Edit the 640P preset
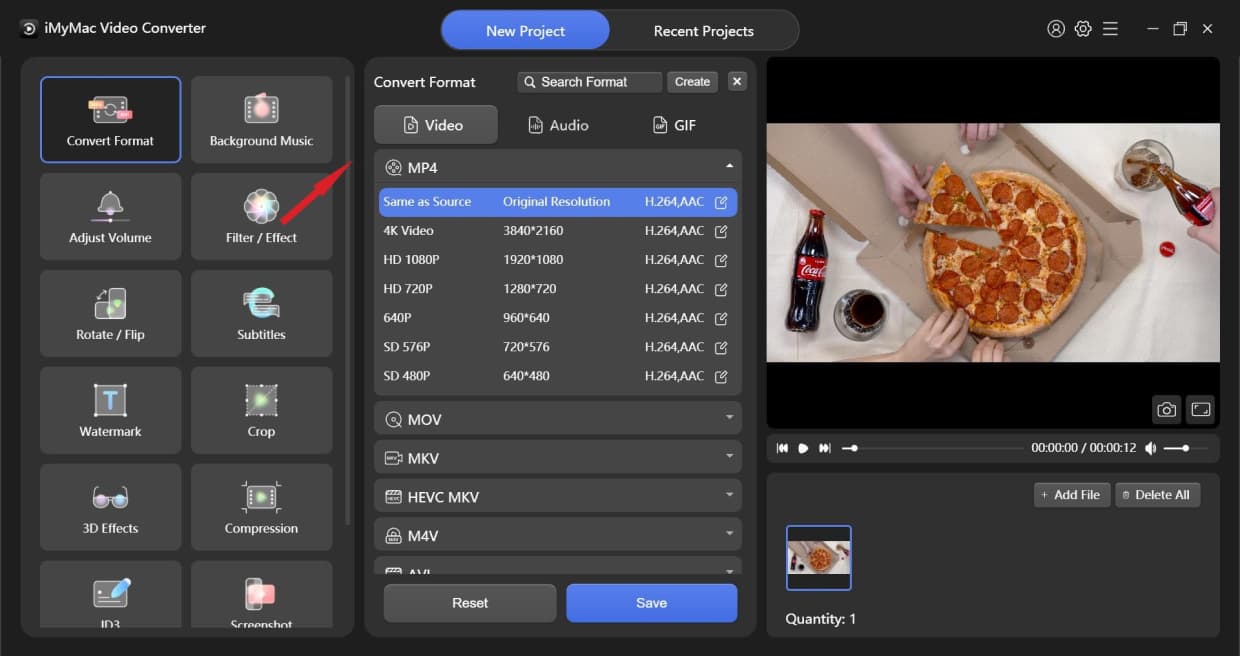The height and width of the screenshot is (656, 1240). click(x=721, y=318)
